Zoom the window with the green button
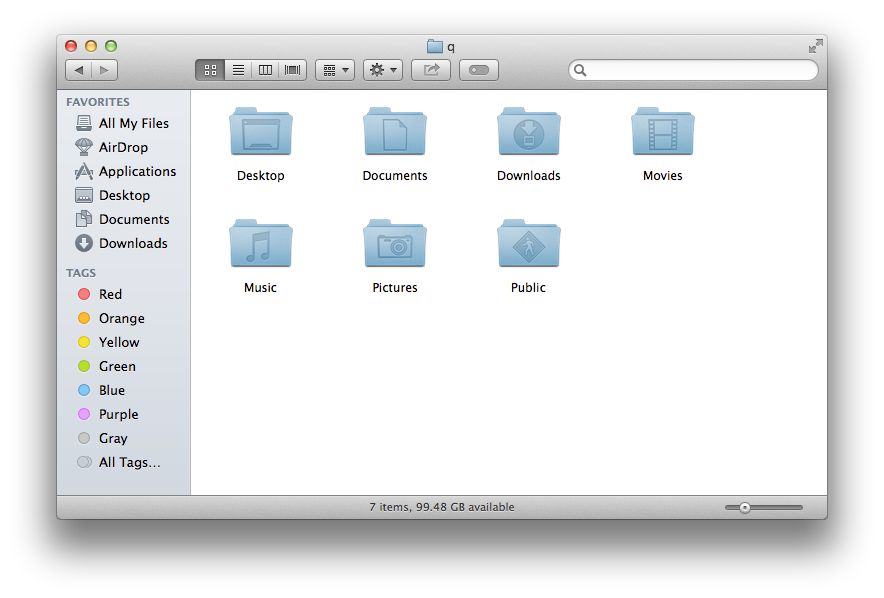 [111, 46]
